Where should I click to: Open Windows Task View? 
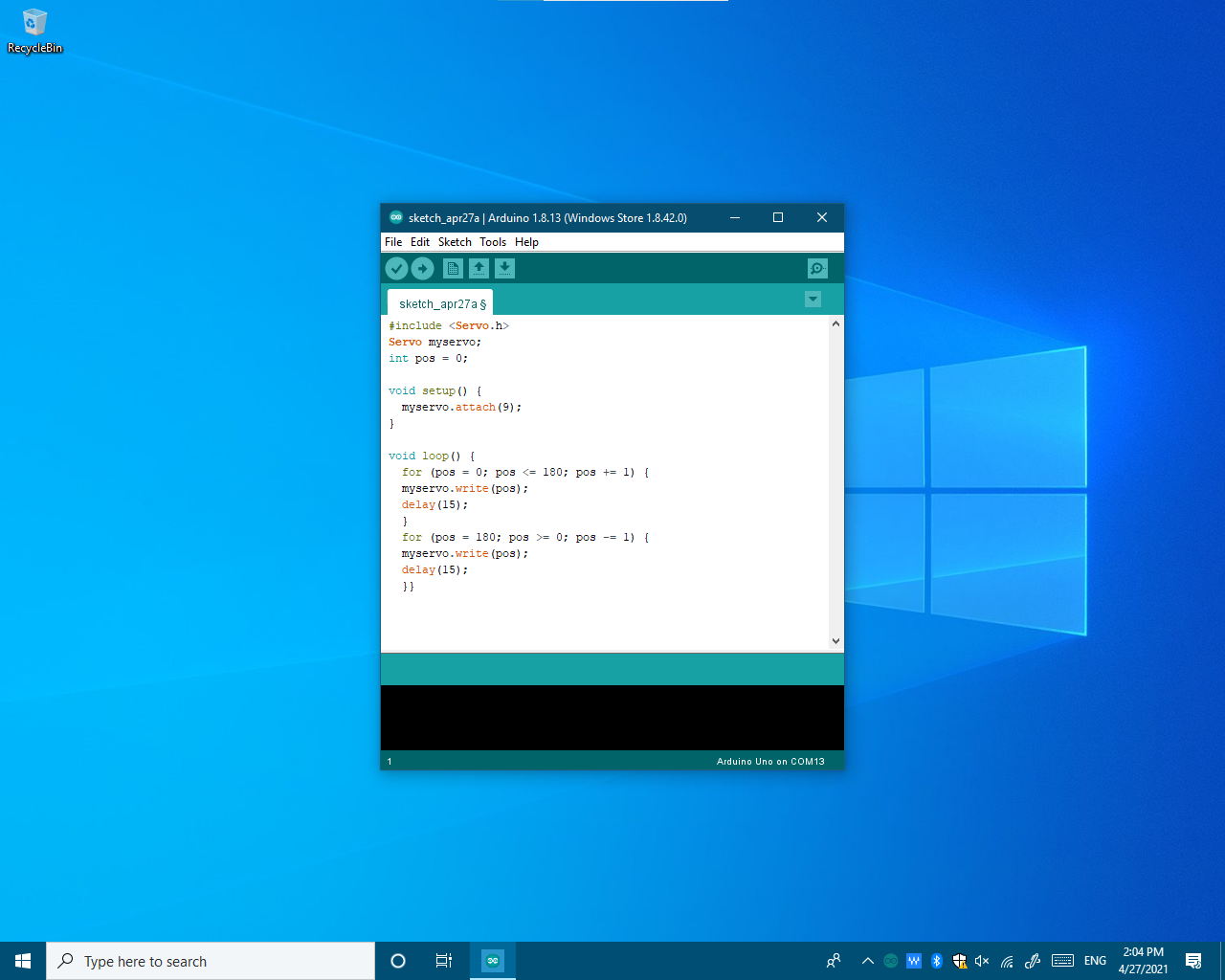coord(444,961)
